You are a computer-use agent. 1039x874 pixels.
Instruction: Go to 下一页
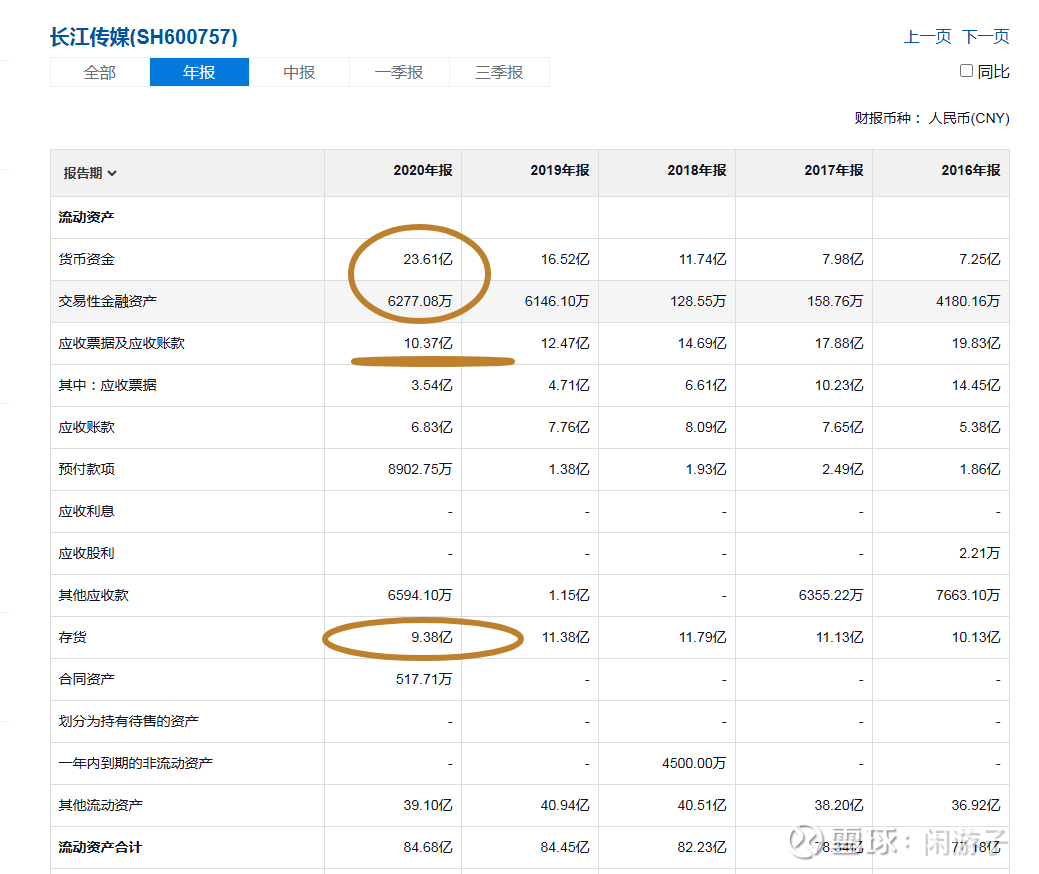985,37
